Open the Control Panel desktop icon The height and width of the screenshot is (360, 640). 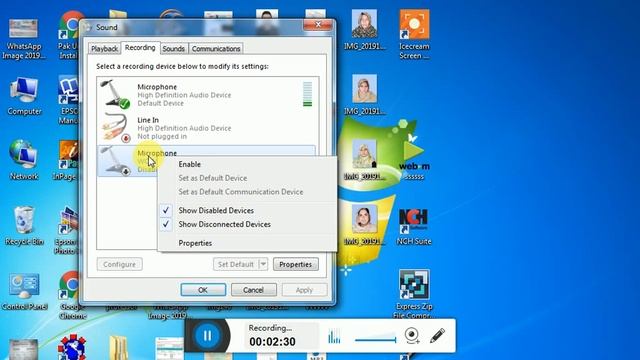point(24,291)
